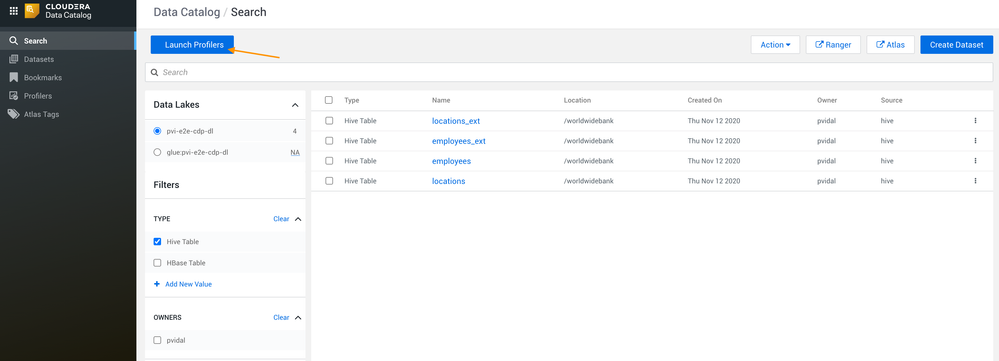Open the locations_ext table link
Viewport: 999px width, 361px height.
pyautogui.click(x=456, y=121)
